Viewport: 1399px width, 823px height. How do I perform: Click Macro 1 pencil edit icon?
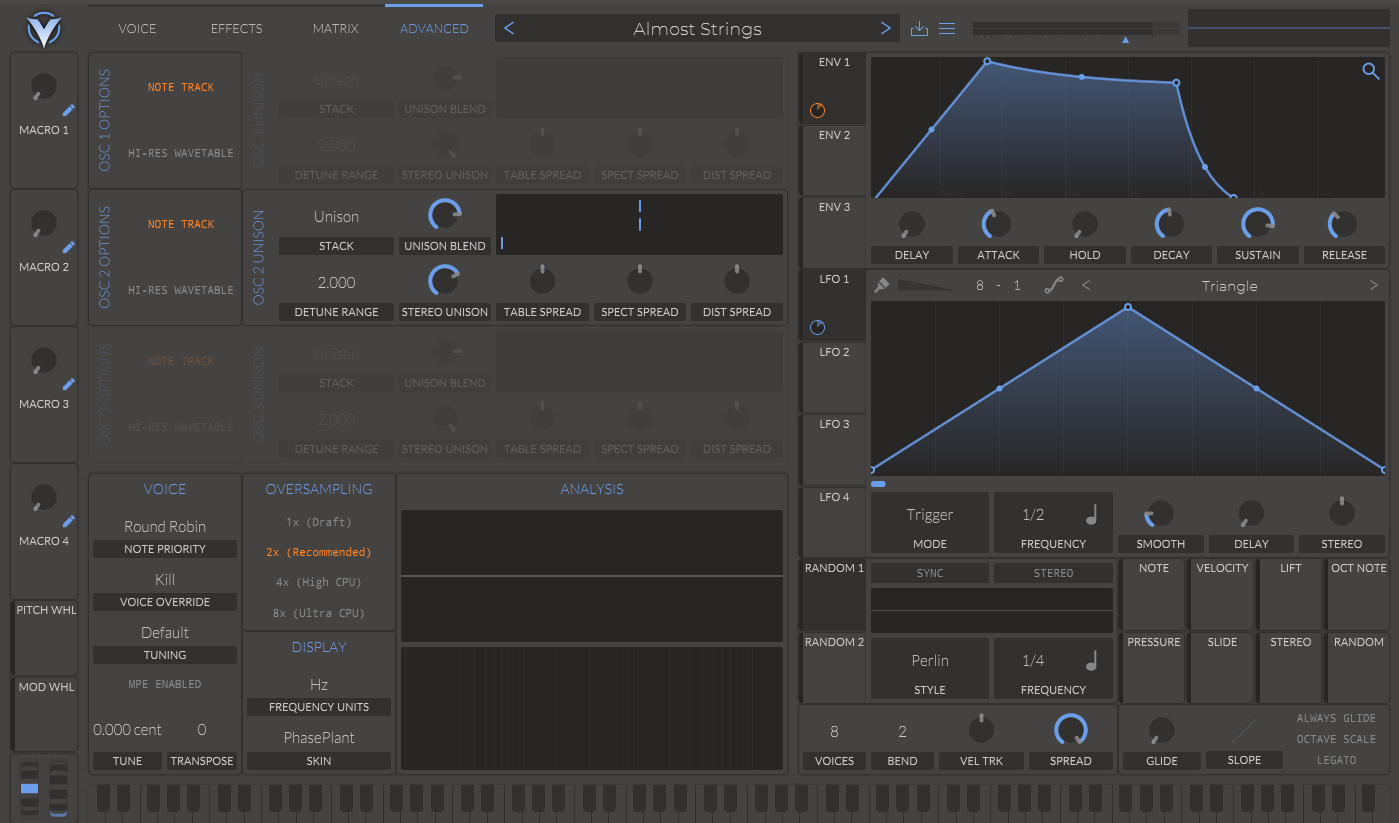69,110
